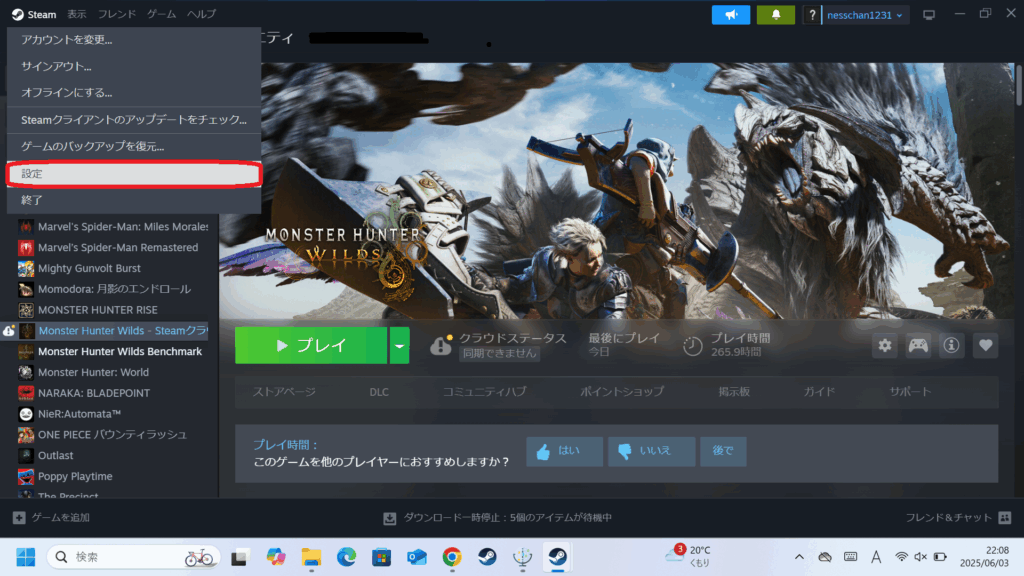The width and height of the screenshot is (1024, 576).
Task: Add to favorites heart icon
Action: [985, 345]
